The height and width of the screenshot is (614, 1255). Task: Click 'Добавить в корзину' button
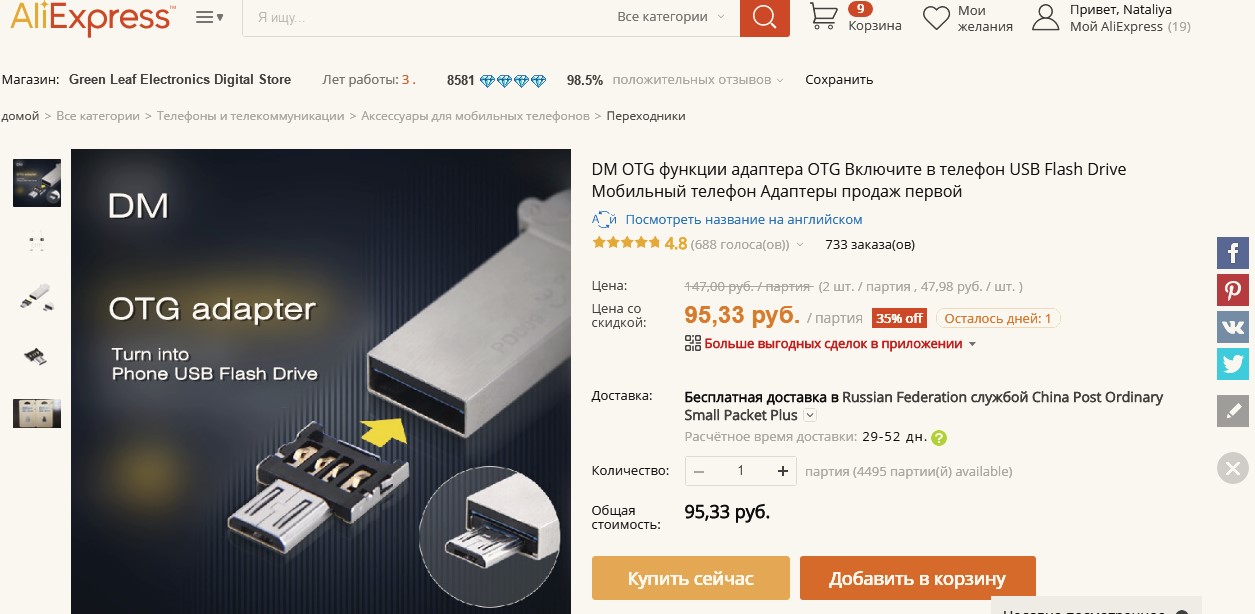coord(917,578)
